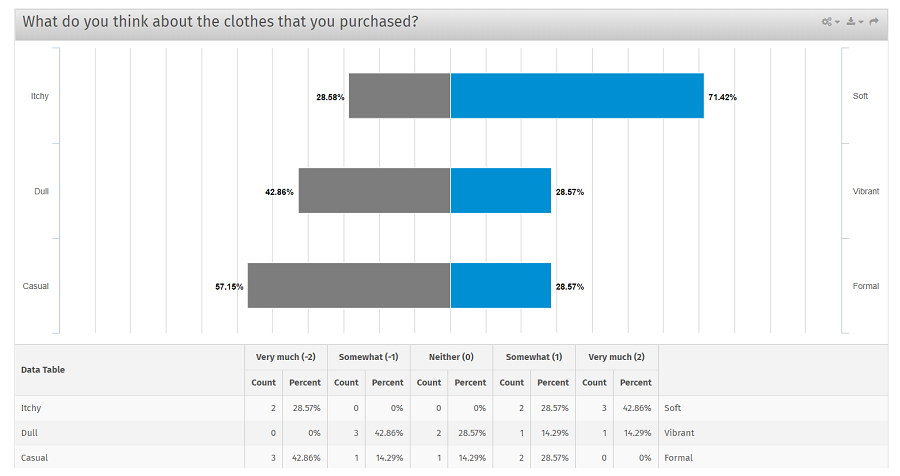Click the gray Dull bar

point(374,191)
